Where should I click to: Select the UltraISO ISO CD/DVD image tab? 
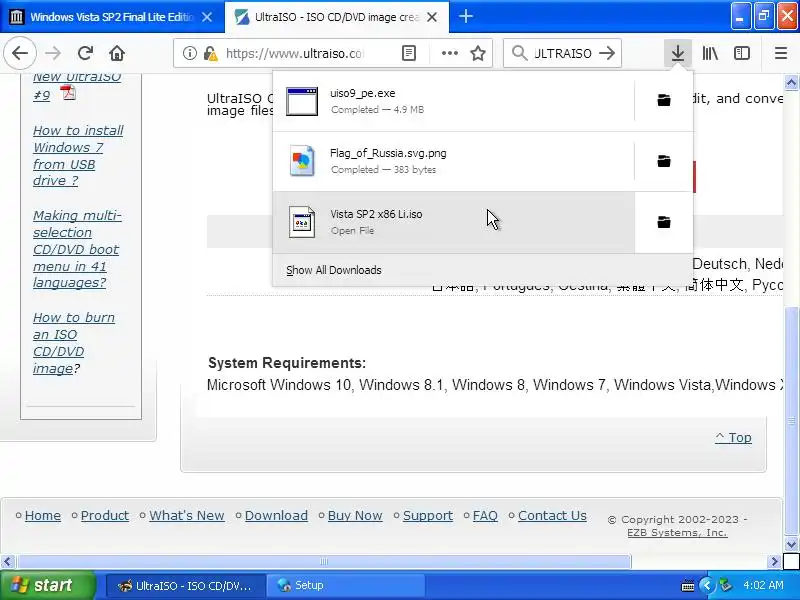(x=336, y=17)
